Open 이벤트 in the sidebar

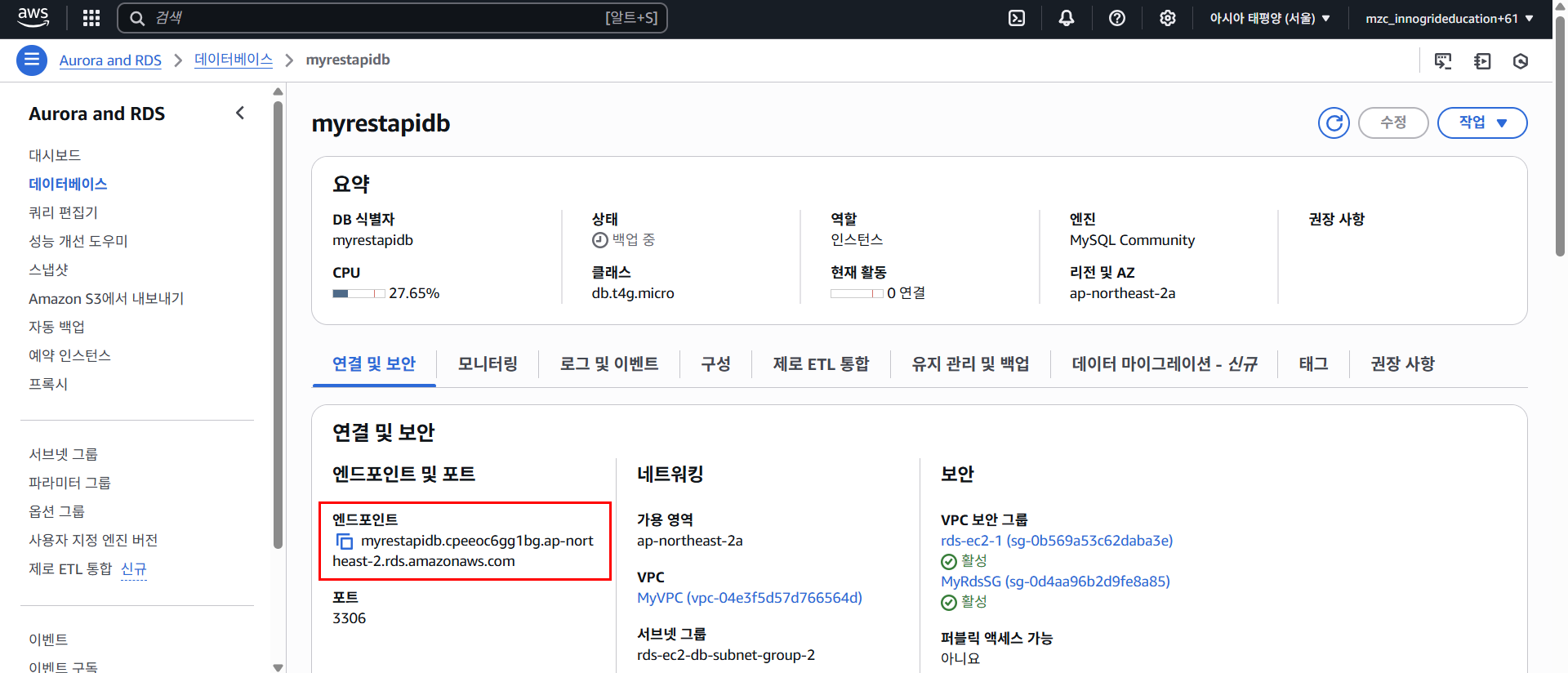[48, 640]
